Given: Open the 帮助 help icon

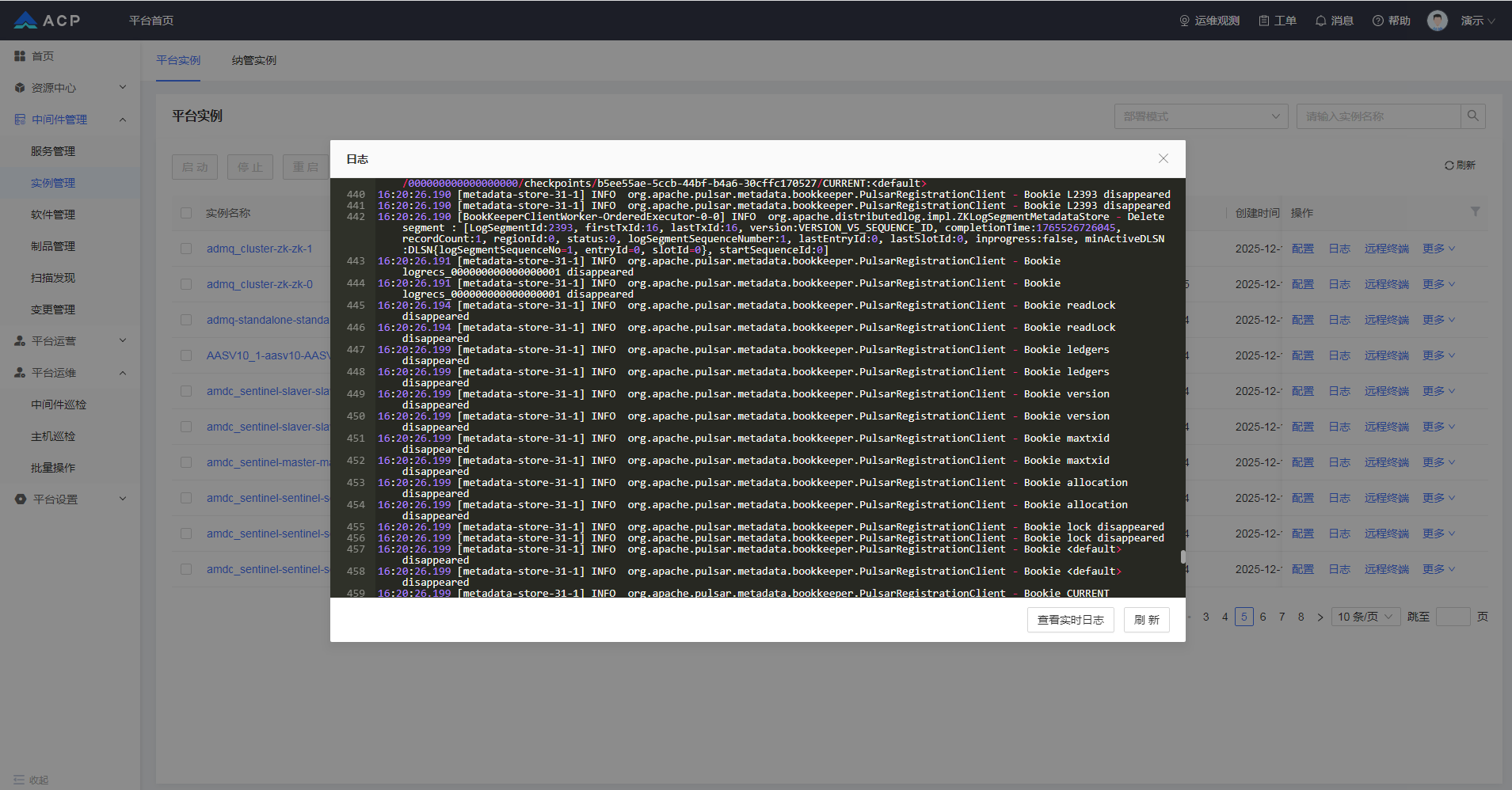Looking at the screenshot, I should [1378, 21].
